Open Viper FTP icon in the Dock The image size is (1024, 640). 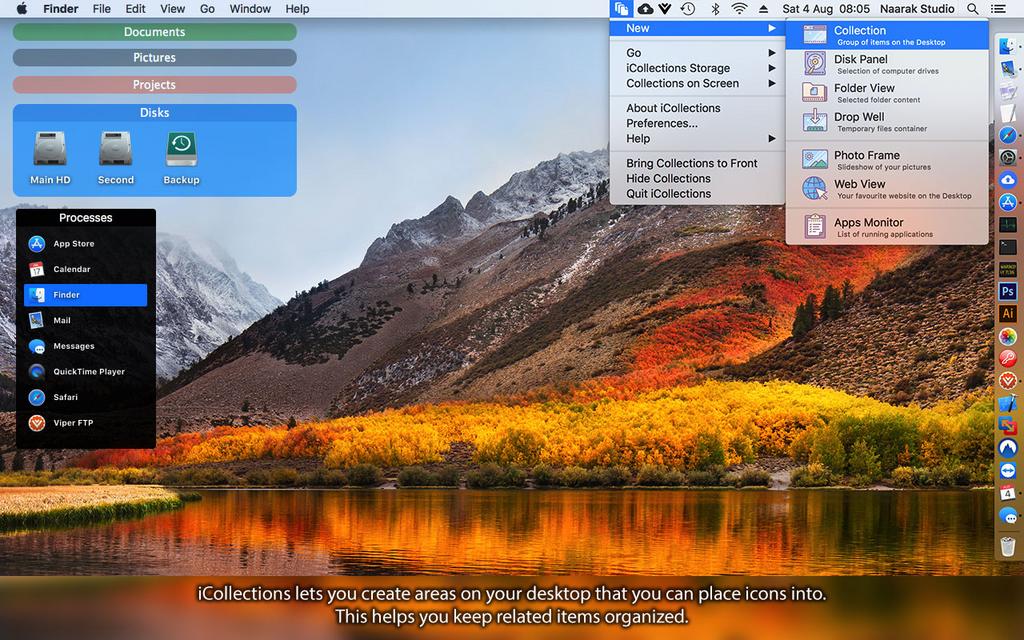(1008, 380)
